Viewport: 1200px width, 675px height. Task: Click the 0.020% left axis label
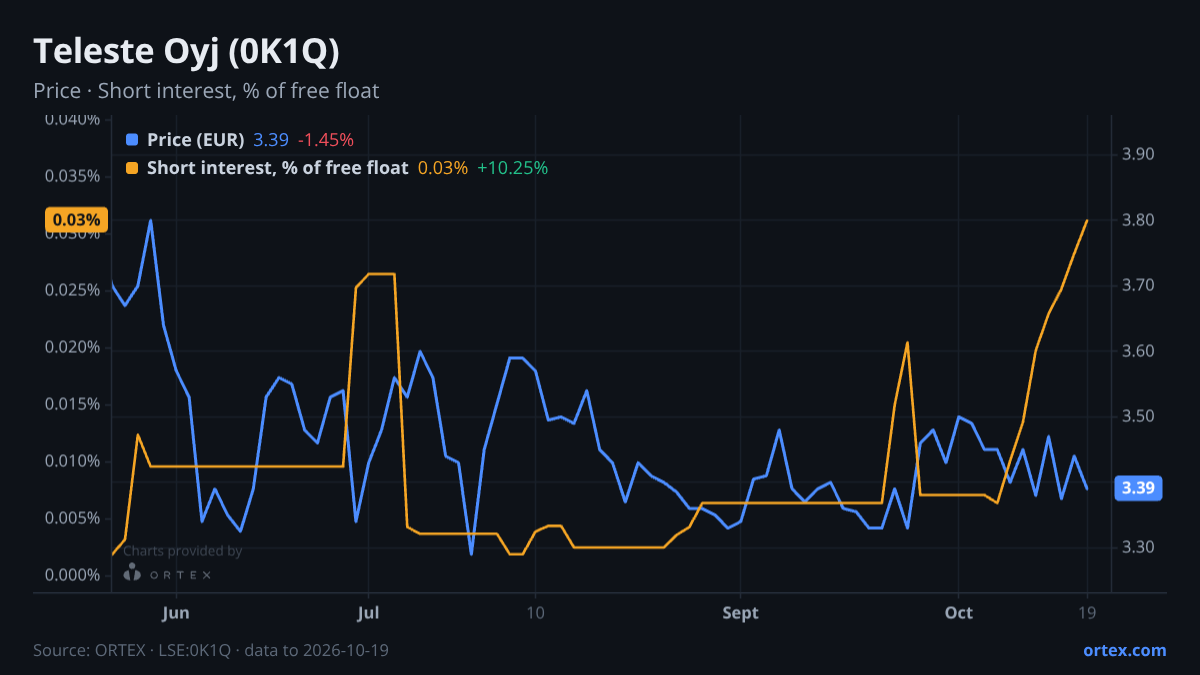73,347
